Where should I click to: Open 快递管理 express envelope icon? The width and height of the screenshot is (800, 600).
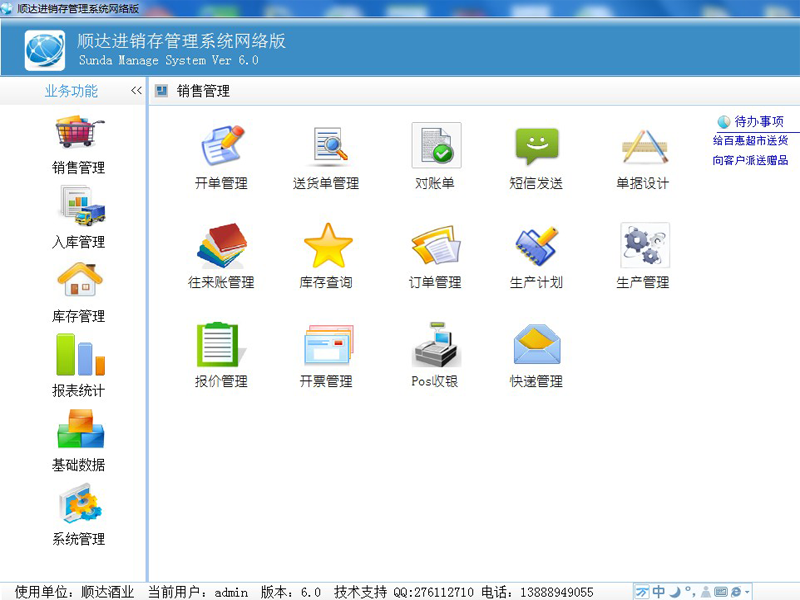(x=536, y=345)
